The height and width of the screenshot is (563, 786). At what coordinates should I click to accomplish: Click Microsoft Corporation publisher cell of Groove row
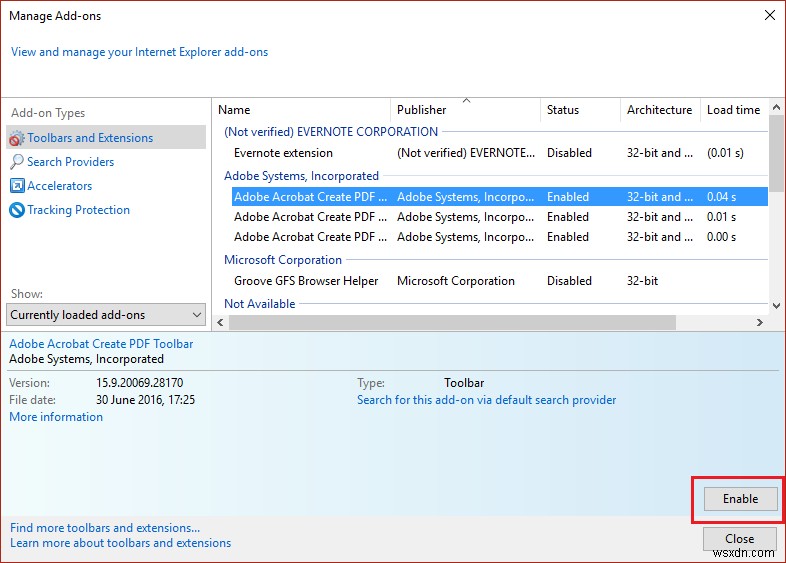coord(456,281)
